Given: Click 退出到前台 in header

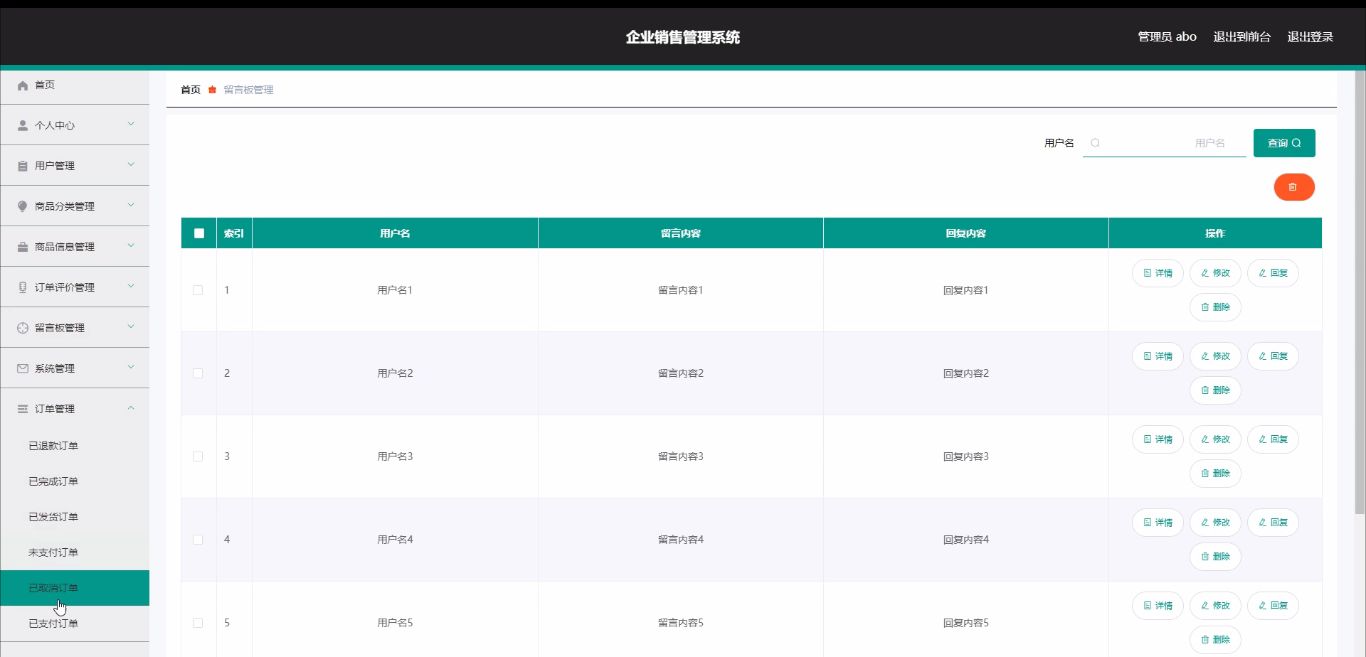Looking at the screenshot, I should 1242,37.
